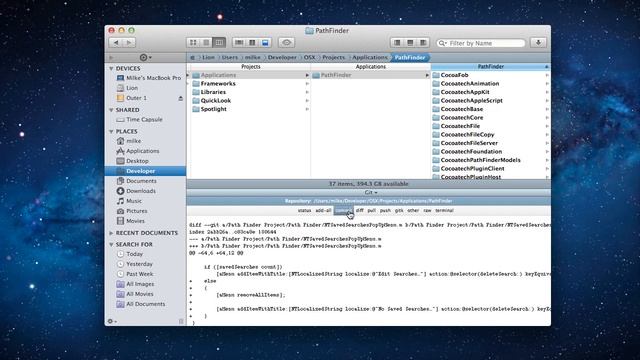Viewport: 640px width, 360px height.
Task: Eject the Outer 1 drive
Action: click(x=180, y=98)
